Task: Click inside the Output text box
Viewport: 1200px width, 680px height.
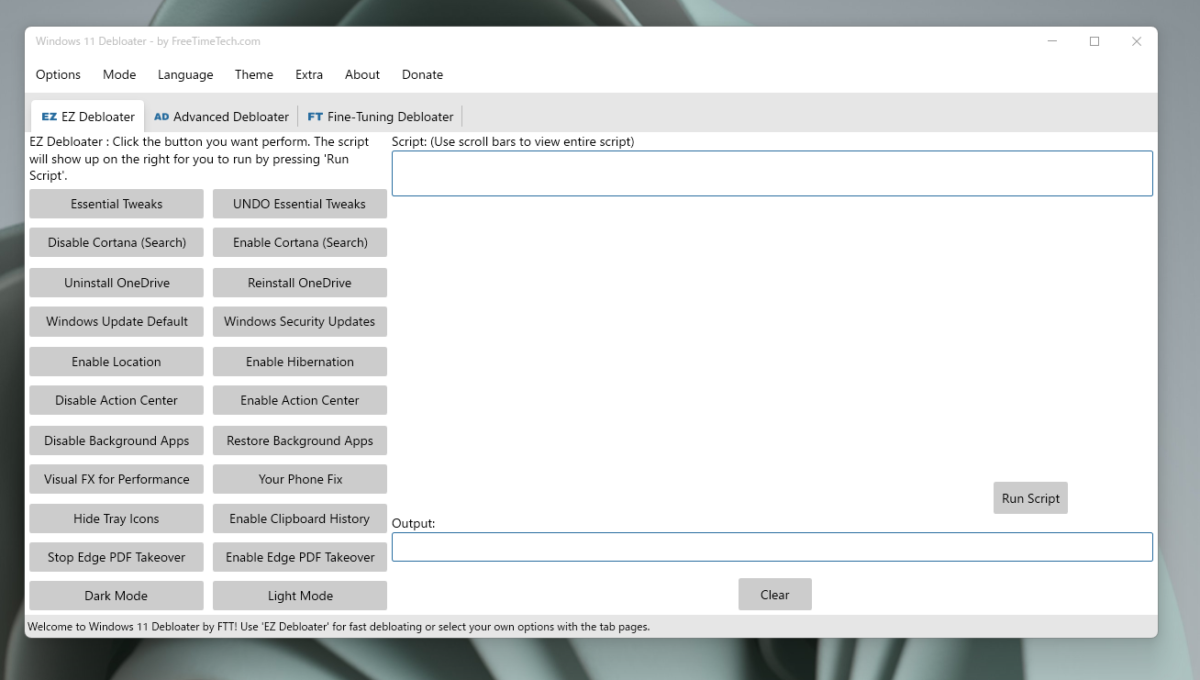Action: click(772, 547)
